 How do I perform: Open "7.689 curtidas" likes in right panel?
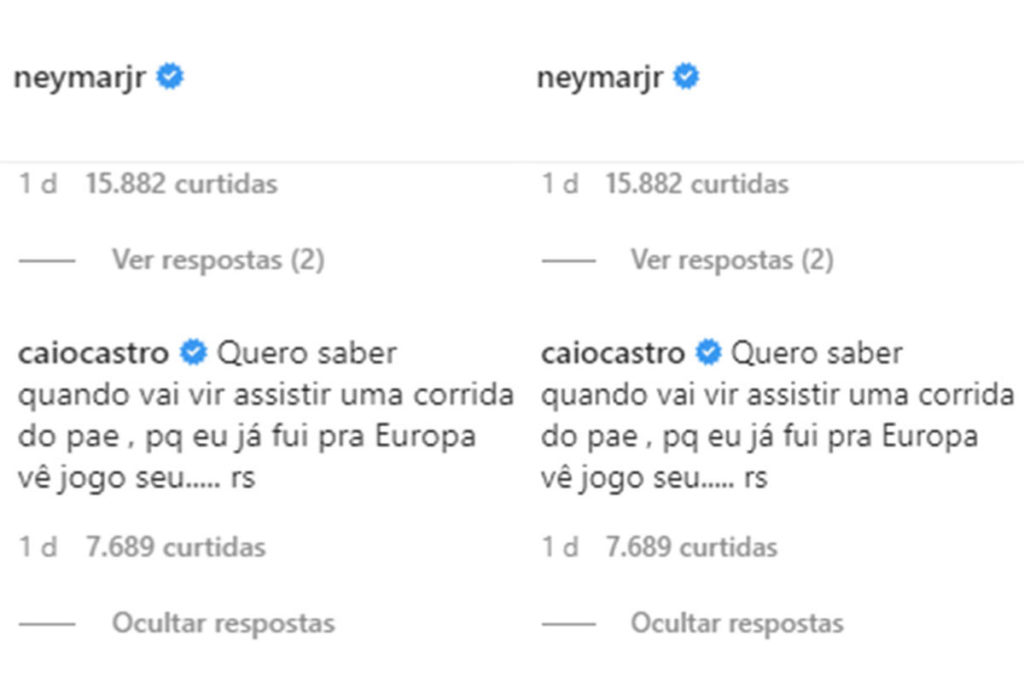pos(691,547)
